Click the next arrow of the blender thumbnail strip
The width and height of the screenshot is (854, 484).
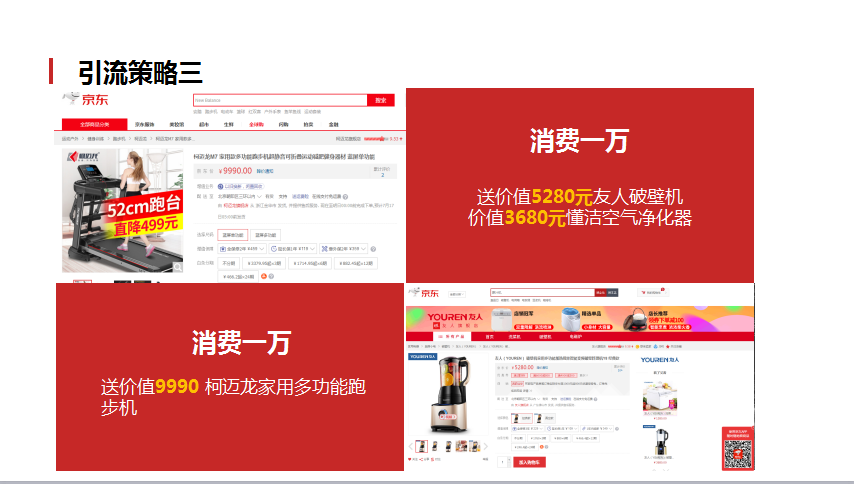tap(486, 446)
